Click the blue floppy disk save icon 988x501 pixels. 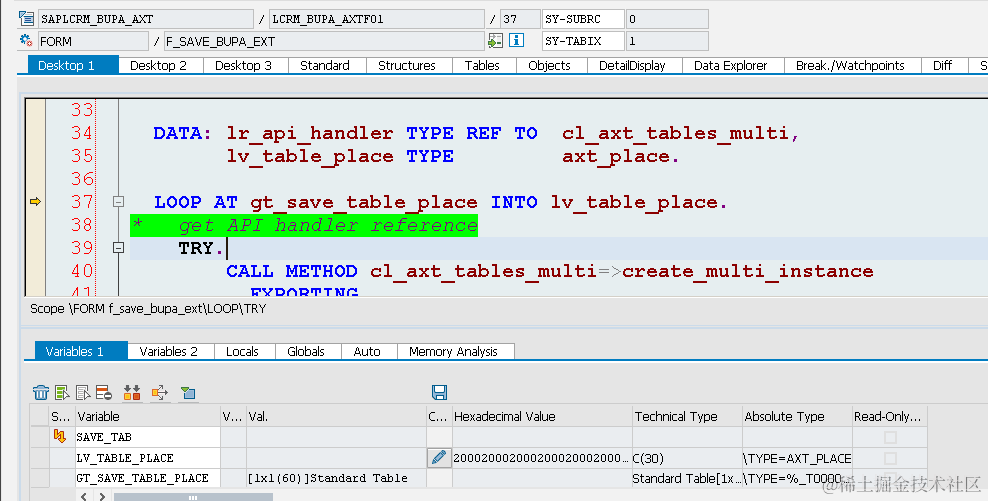coord(440,392)
